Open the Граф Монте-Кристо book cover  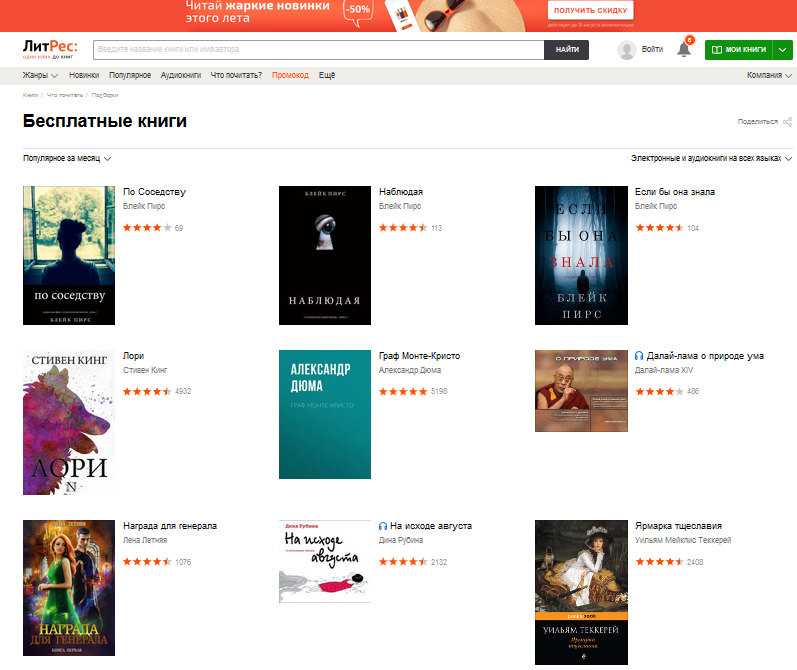(325, 414)
